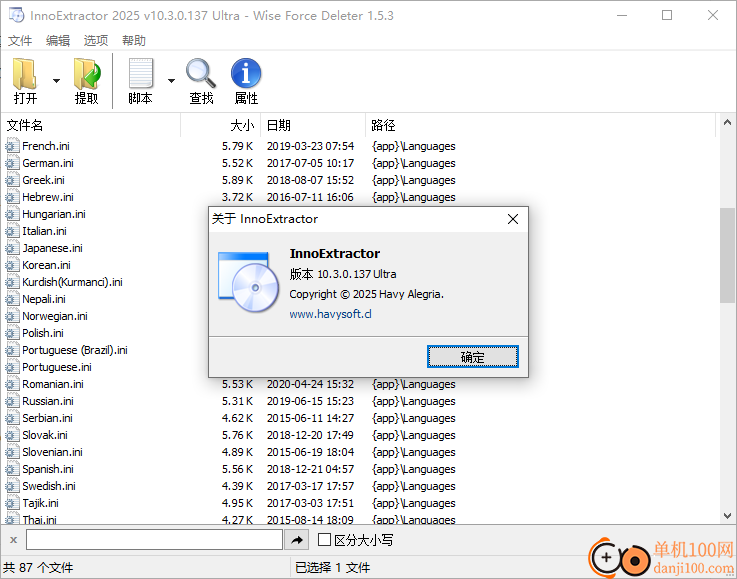737x579 pixels.
Task: Open the 脚本 script toolbar icon
Action: coord(141,81)
